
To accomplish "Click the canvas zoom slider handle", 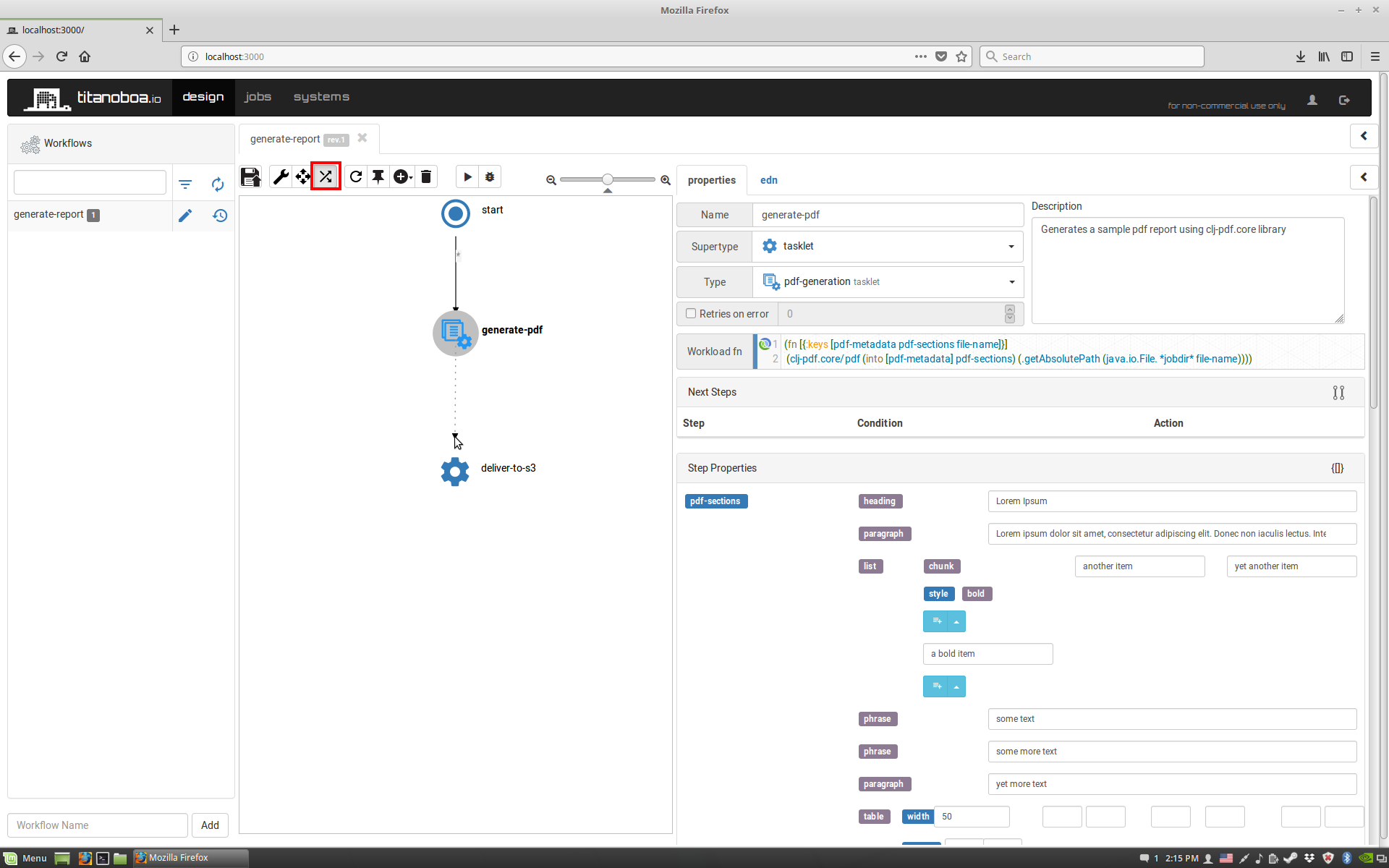I will pos(608,179).
